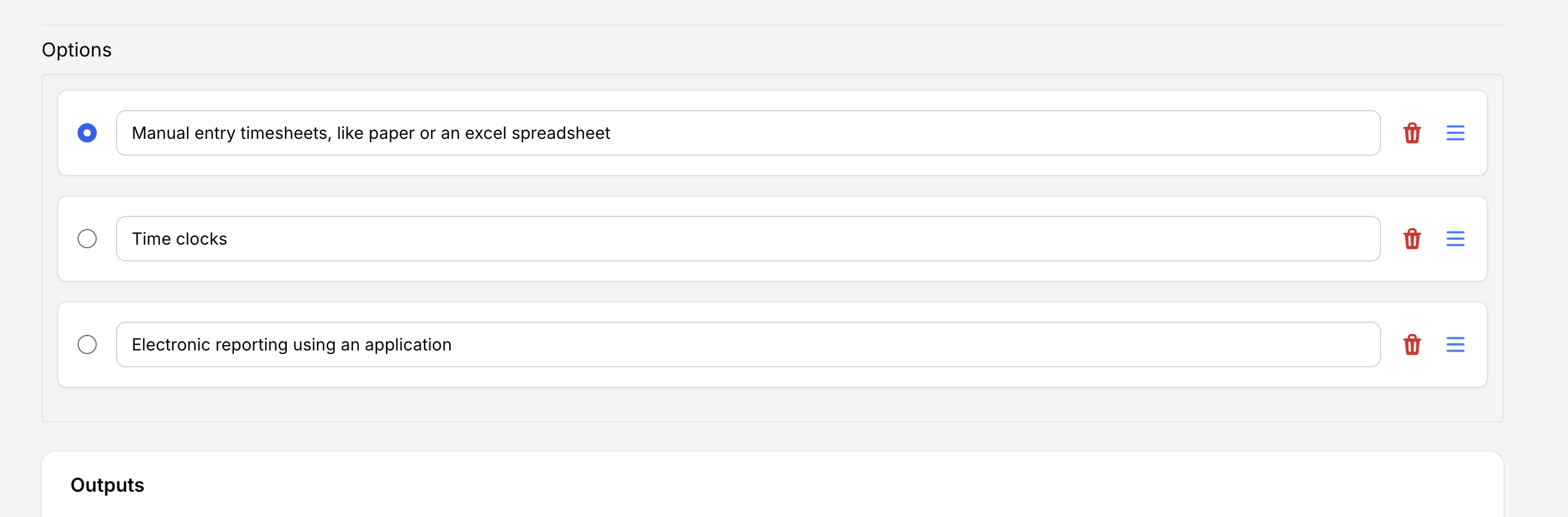This screenshot has width=1568, height=517.
Task: Click the Time clocks option card's left edge
Action: 64,239
